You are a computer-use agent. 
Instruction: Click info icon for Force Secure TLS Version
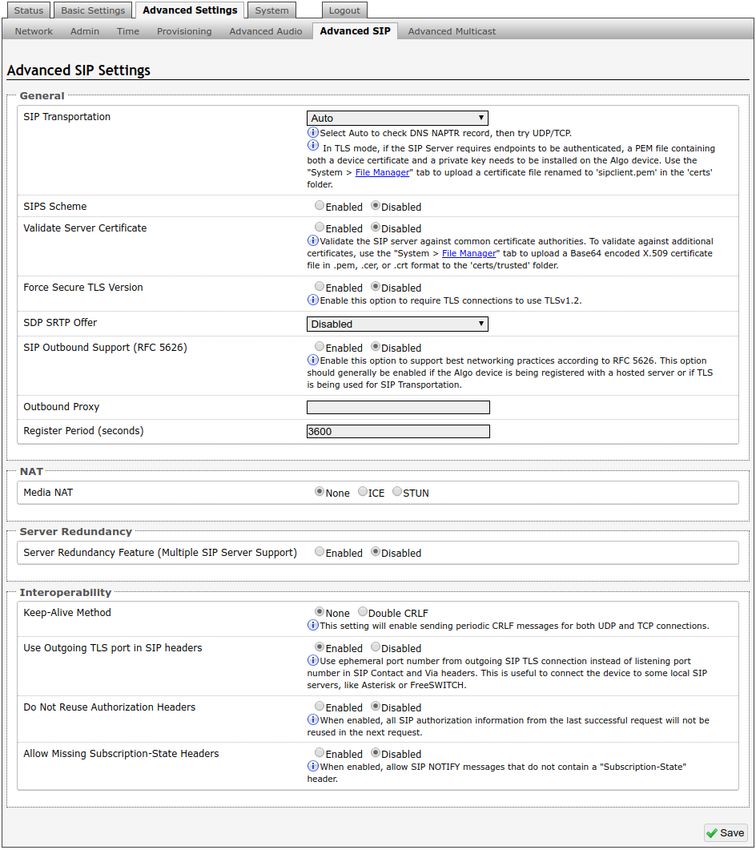(x=313, y=300)
